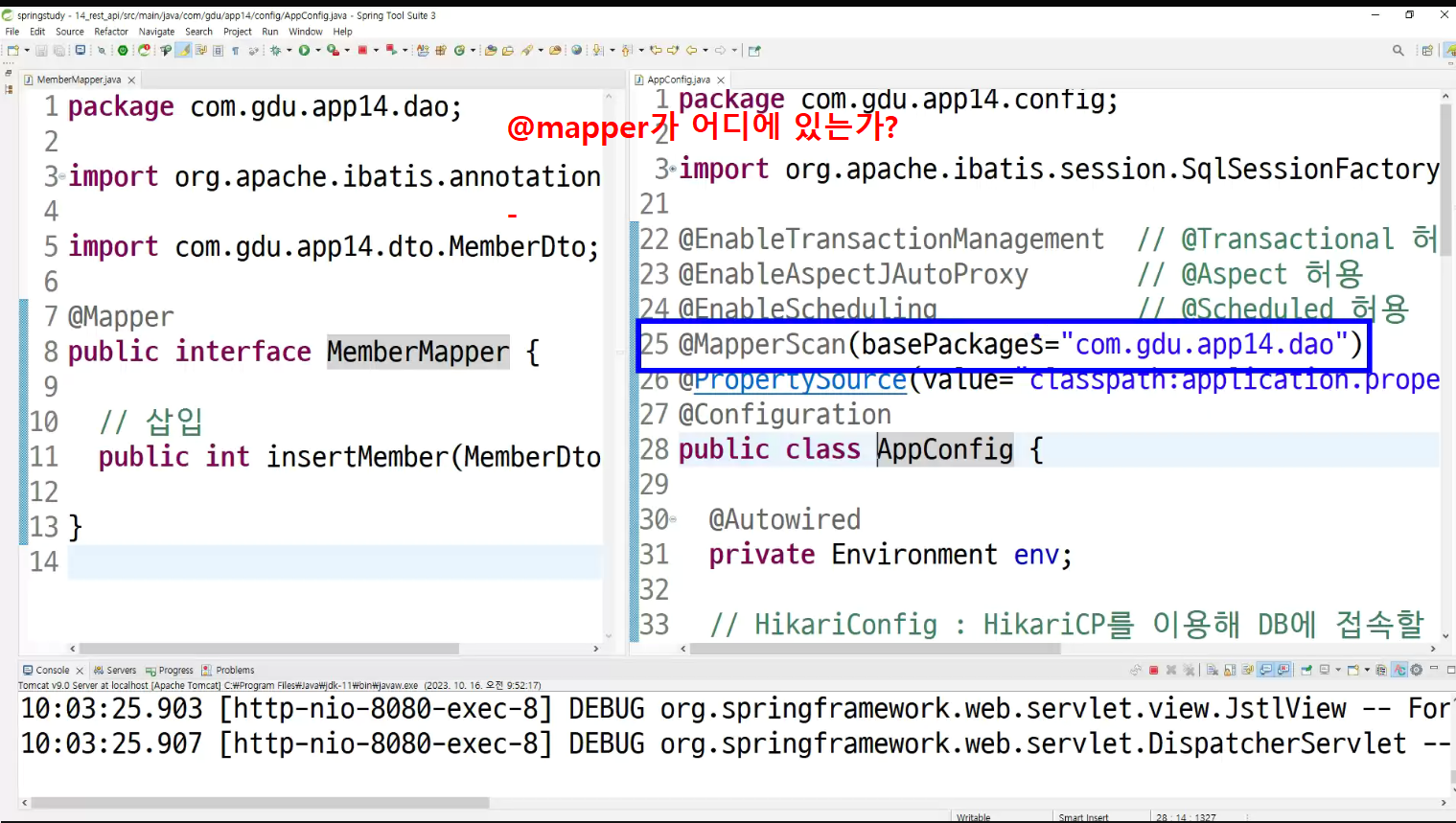Click the Previous Annotation arrow icon
This screenshot has width=1456, height=823.
click(625, 50)
